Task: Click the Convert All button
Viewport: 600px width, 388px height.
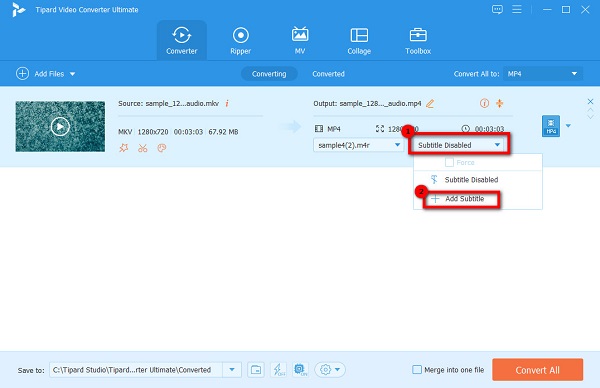Action: [538, 370]
